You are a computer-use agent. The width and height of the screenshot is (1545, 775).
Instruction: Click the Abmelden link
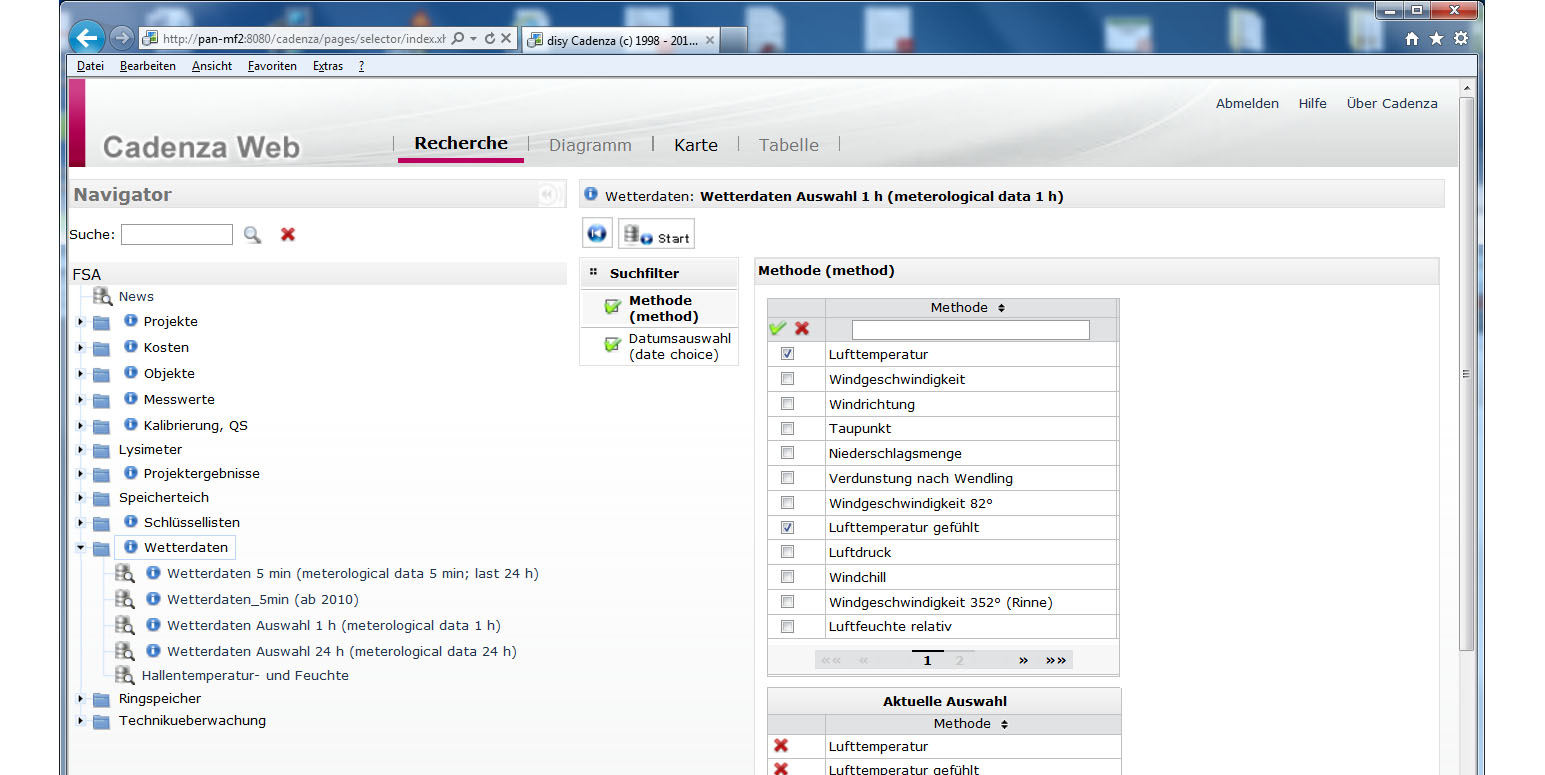(1246, 103)
